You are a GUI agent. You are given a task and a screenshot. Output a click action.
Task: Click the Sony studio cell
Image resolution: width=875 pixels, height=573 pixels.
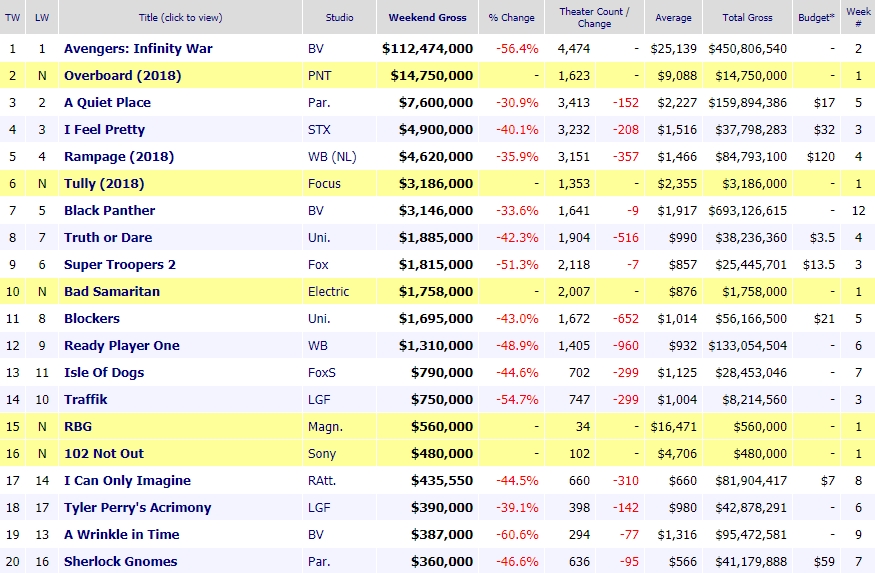coord(322,454)
